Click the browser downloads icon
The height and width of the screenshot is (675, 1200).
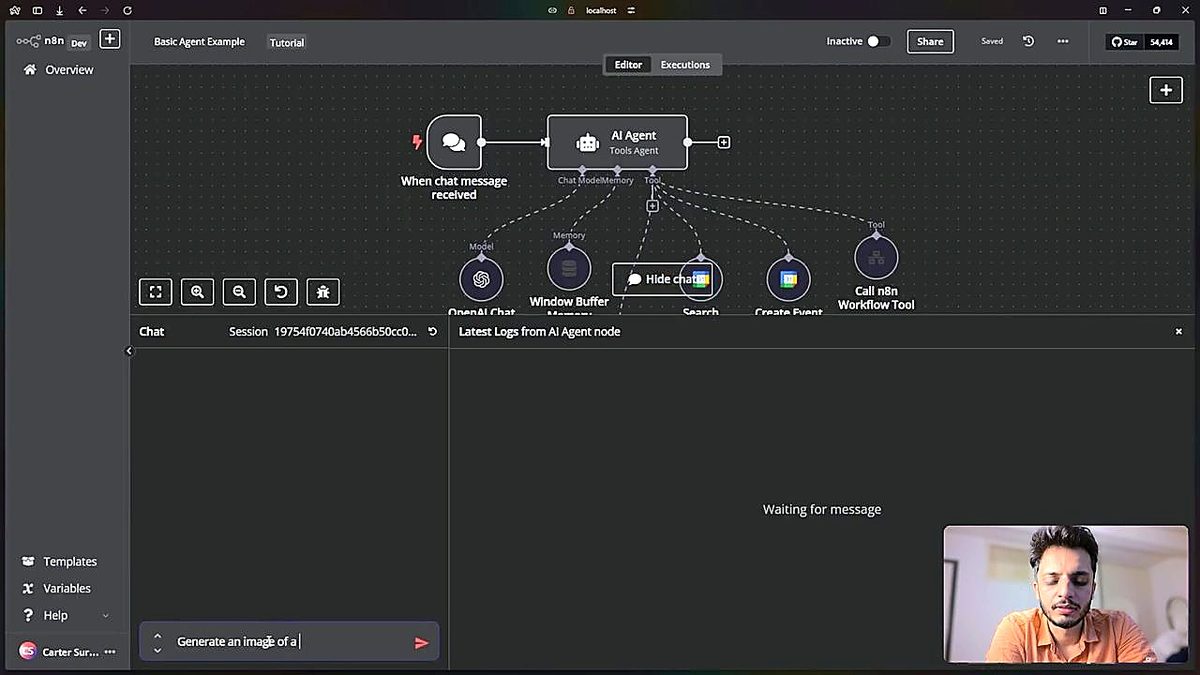point(60,10)
